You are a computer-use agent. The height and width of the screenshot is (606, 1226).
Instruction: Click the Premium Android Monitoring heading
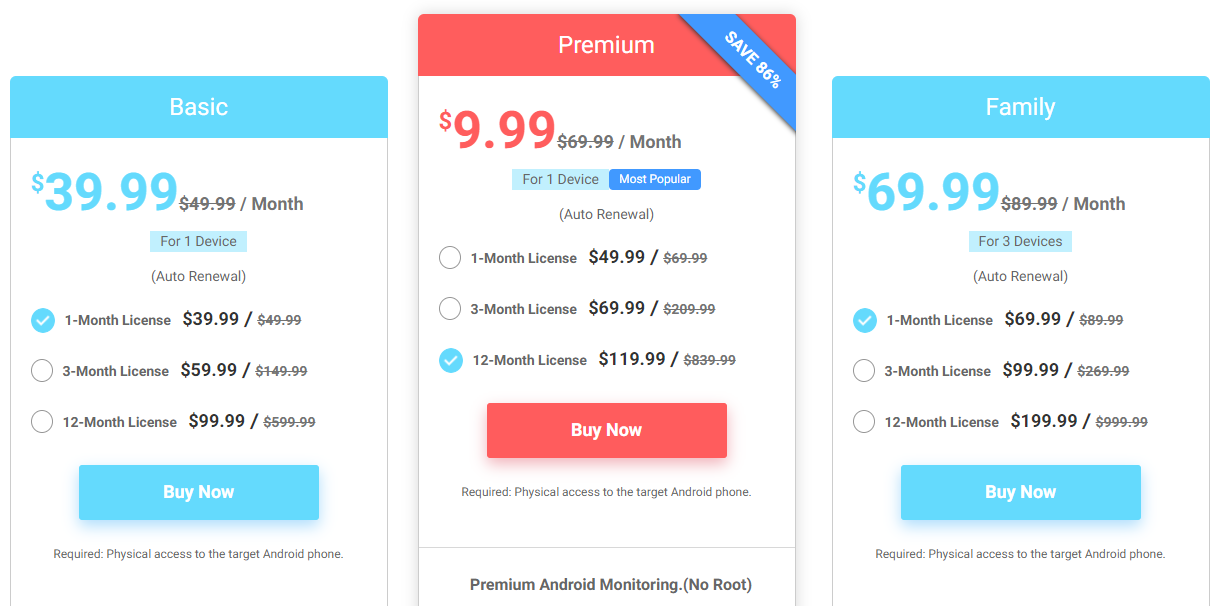coord(611,584)
